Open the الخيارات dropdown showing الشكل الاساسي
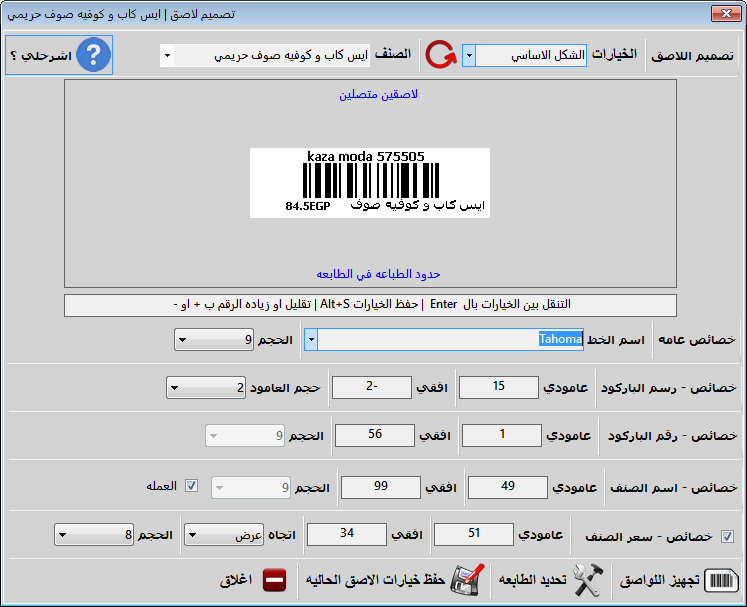The width and height of the screenshot is (747, 607). point(469,56)
